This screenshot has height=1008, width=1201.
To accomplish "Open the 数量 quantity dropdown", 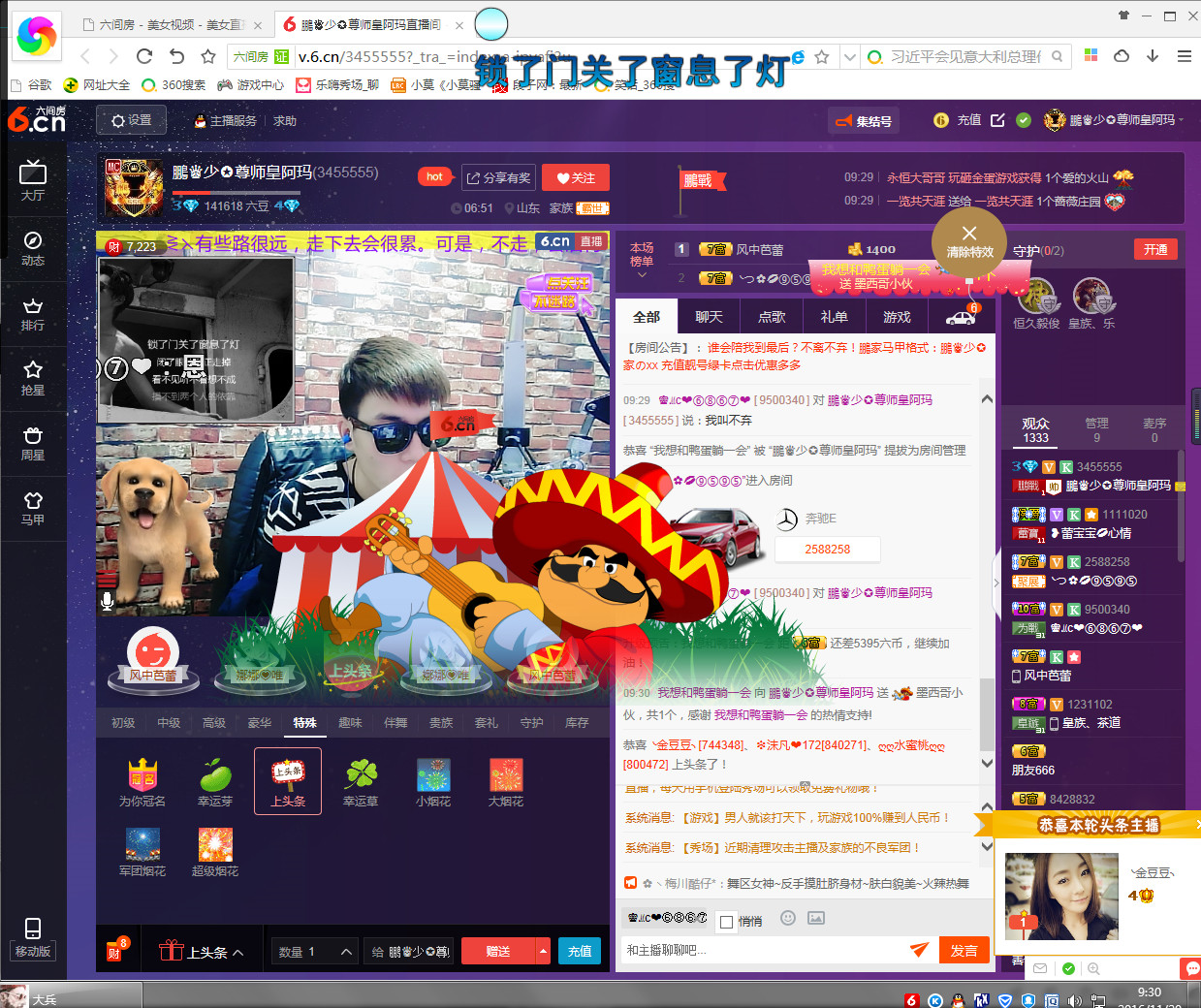I will (314, 952).
